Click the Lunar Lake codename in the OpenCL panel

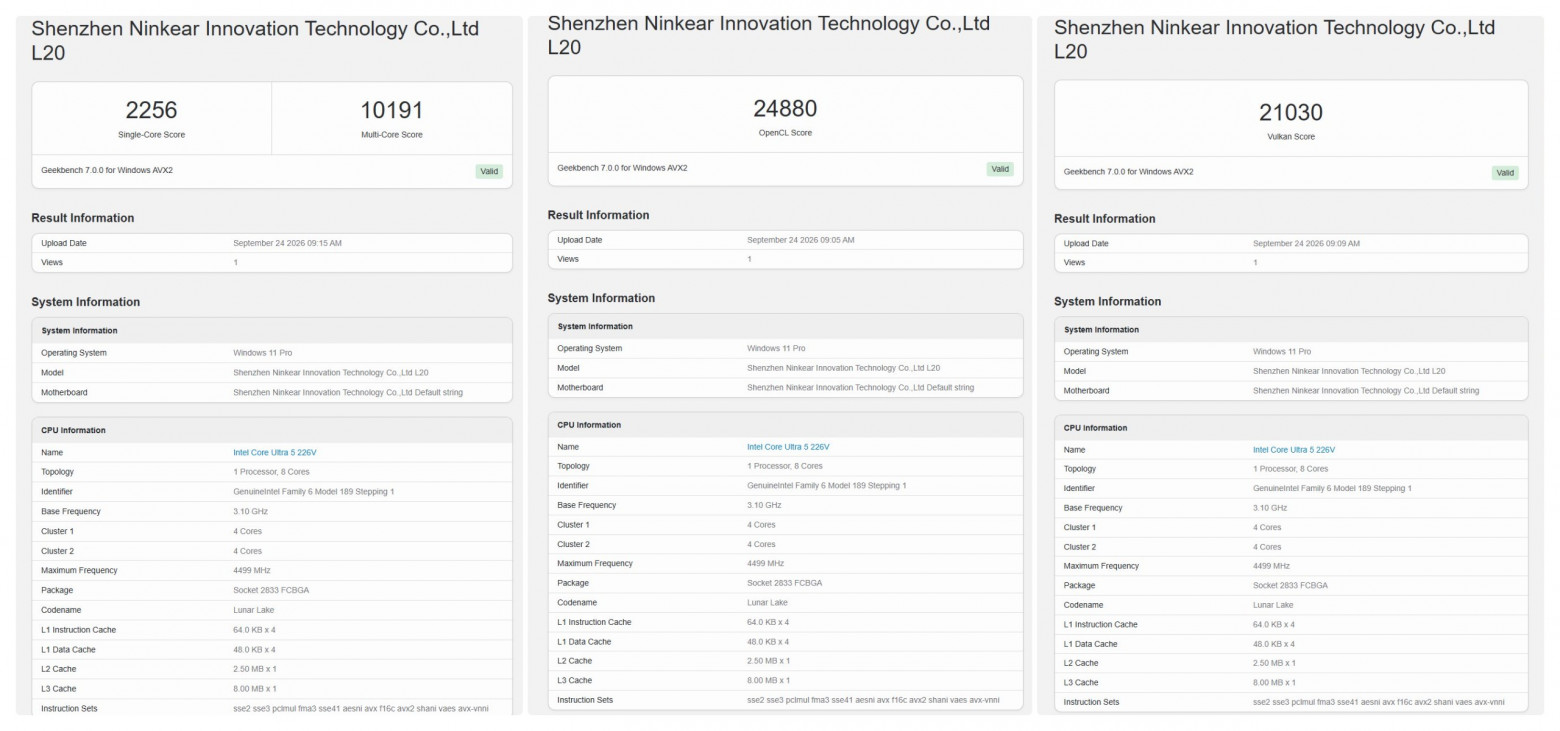(767, 603)
